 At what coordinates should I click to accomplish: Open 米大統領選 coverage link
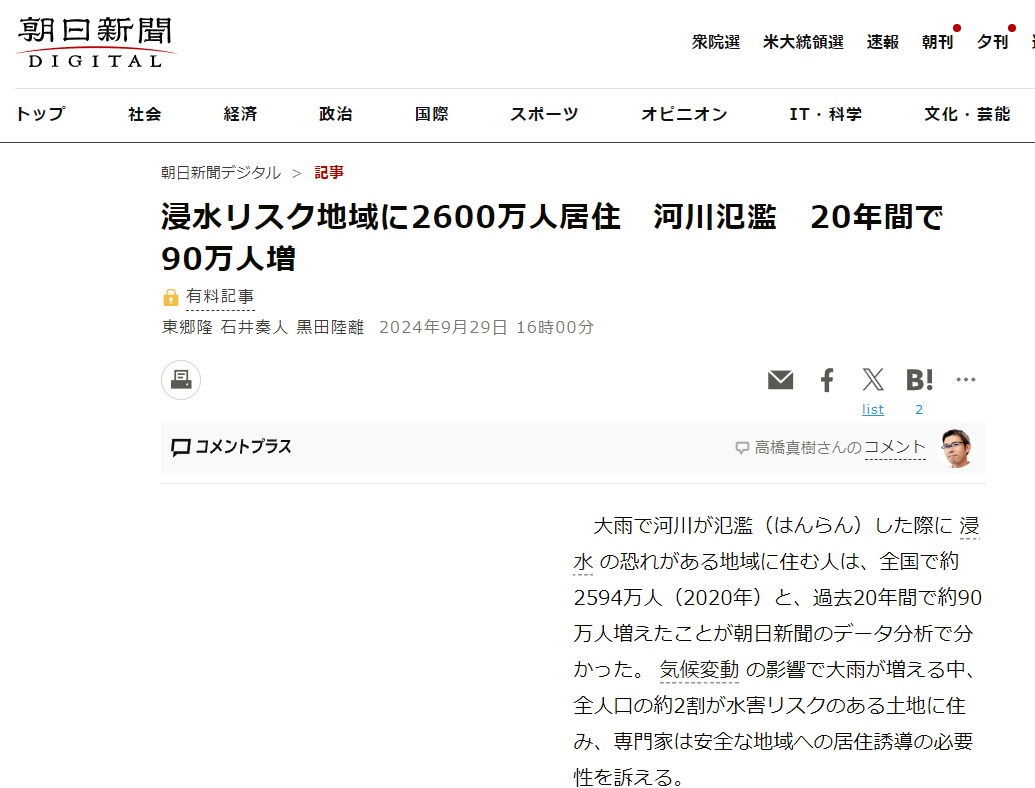[803, 42]
